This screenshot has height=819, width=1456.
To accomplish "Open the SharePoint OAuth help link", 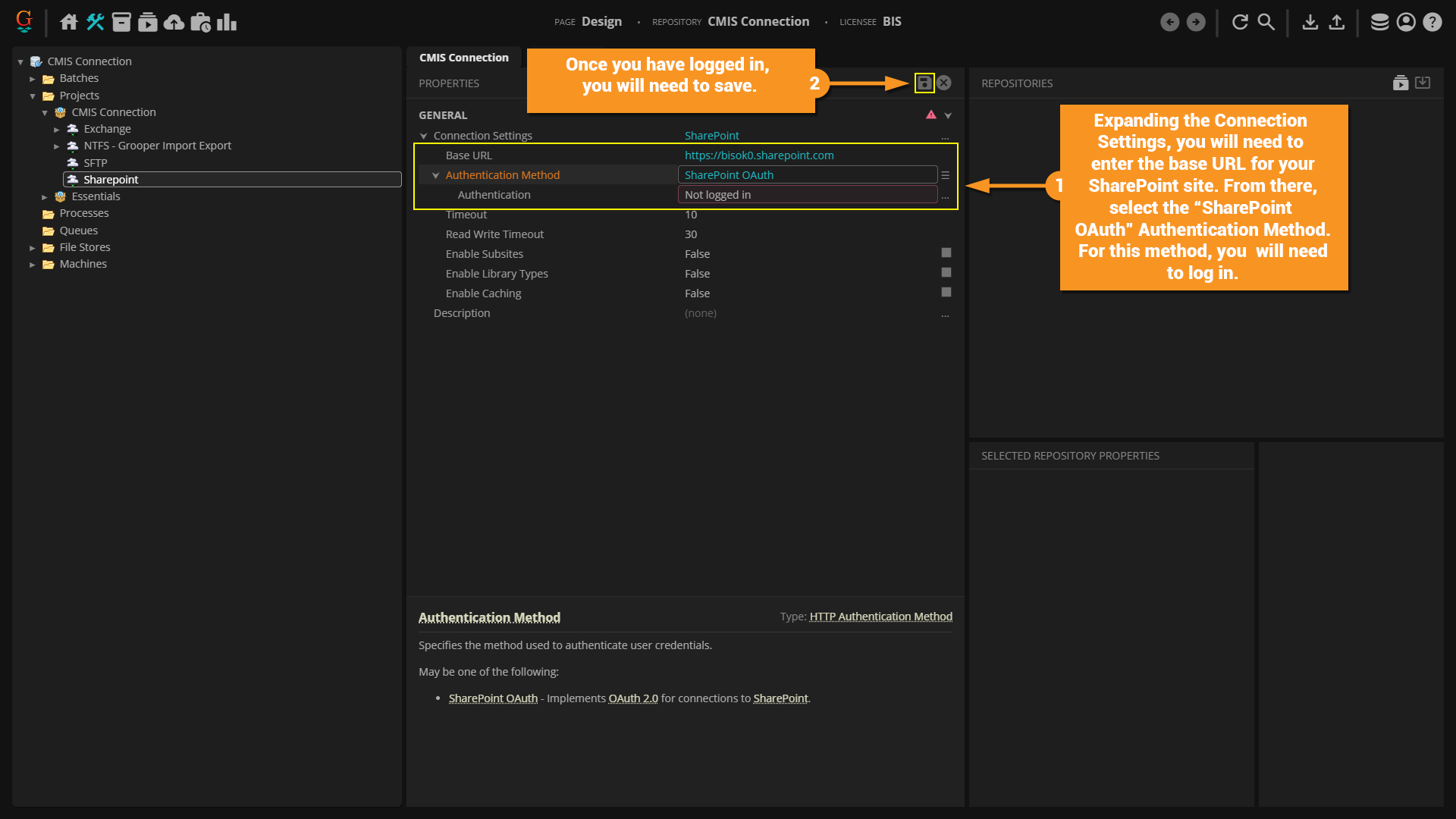I will pos(493,698).
